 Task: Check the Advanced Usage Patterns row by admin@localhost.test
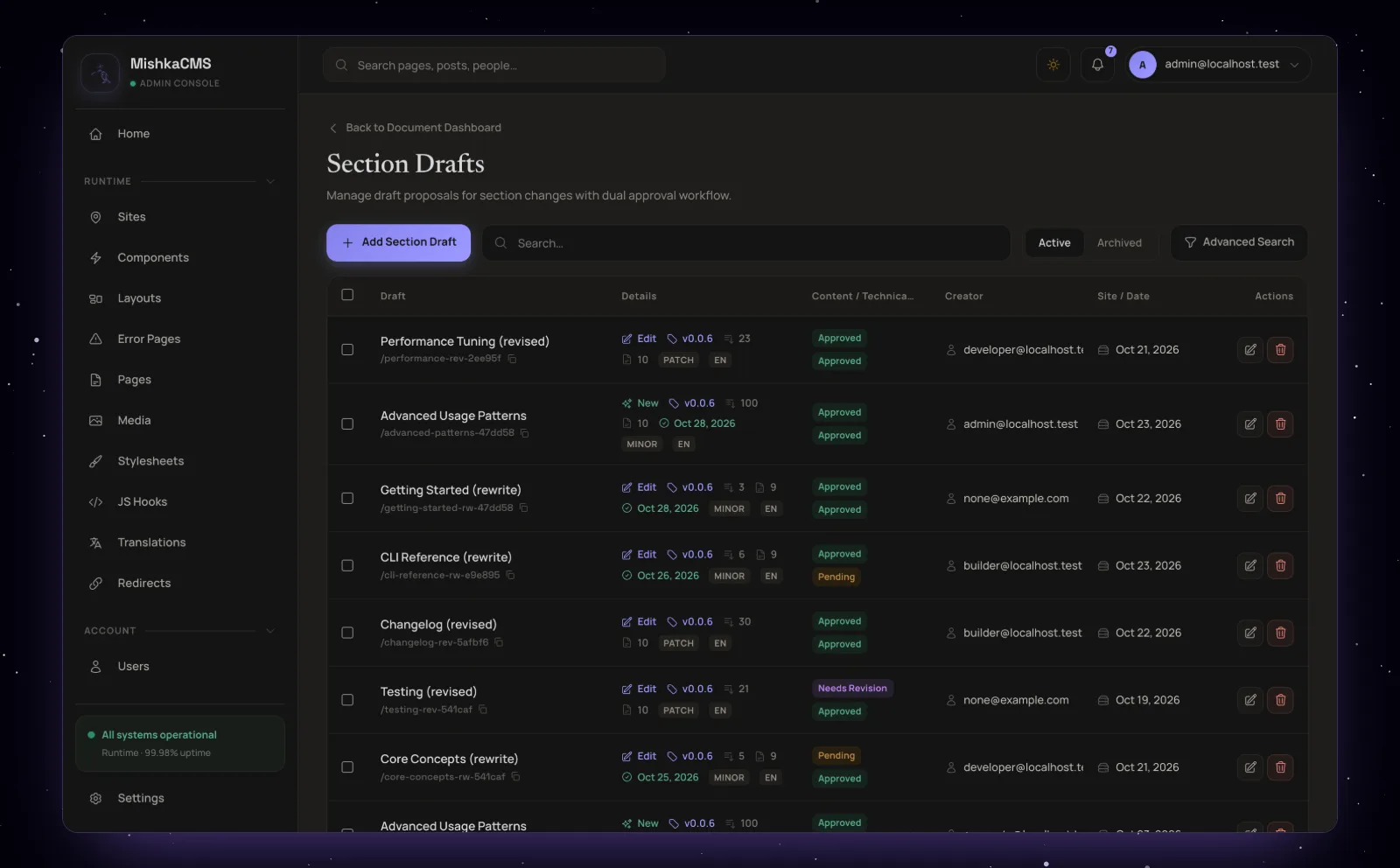(347, 424)
